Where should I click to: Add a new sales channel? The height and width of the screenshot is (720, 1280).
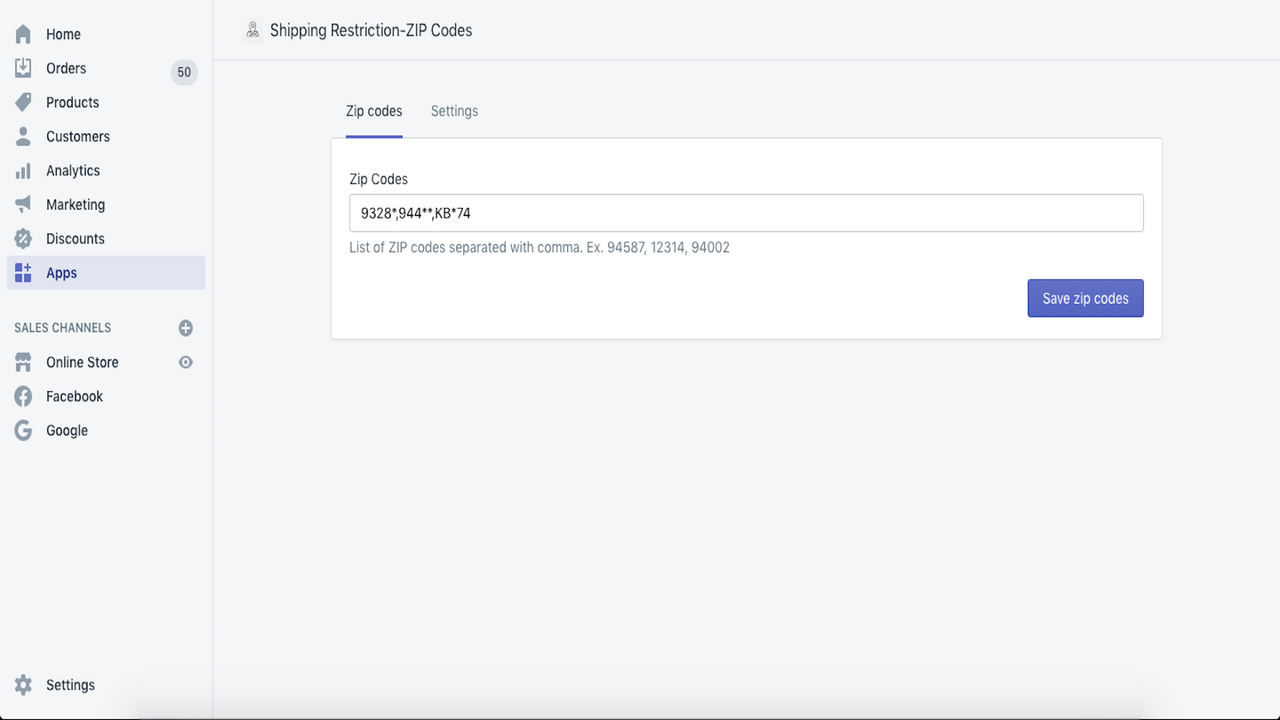[185, 327]
